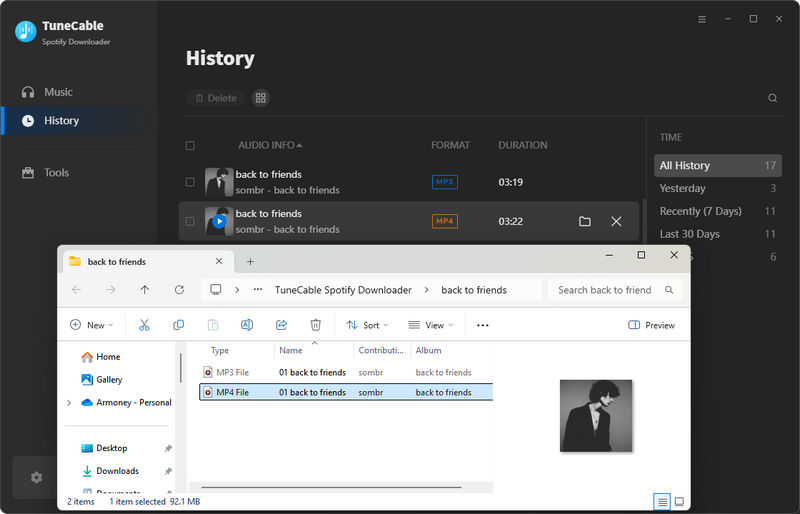Click the Paste icon in Explorer
This screenshot has width=800, height=514.
[213, 325]
